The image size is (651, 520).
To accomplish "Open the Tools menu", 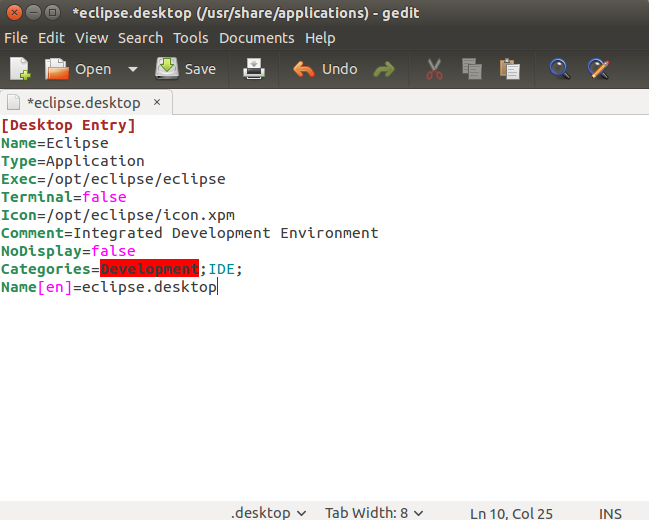I will [x=191, y=38].
